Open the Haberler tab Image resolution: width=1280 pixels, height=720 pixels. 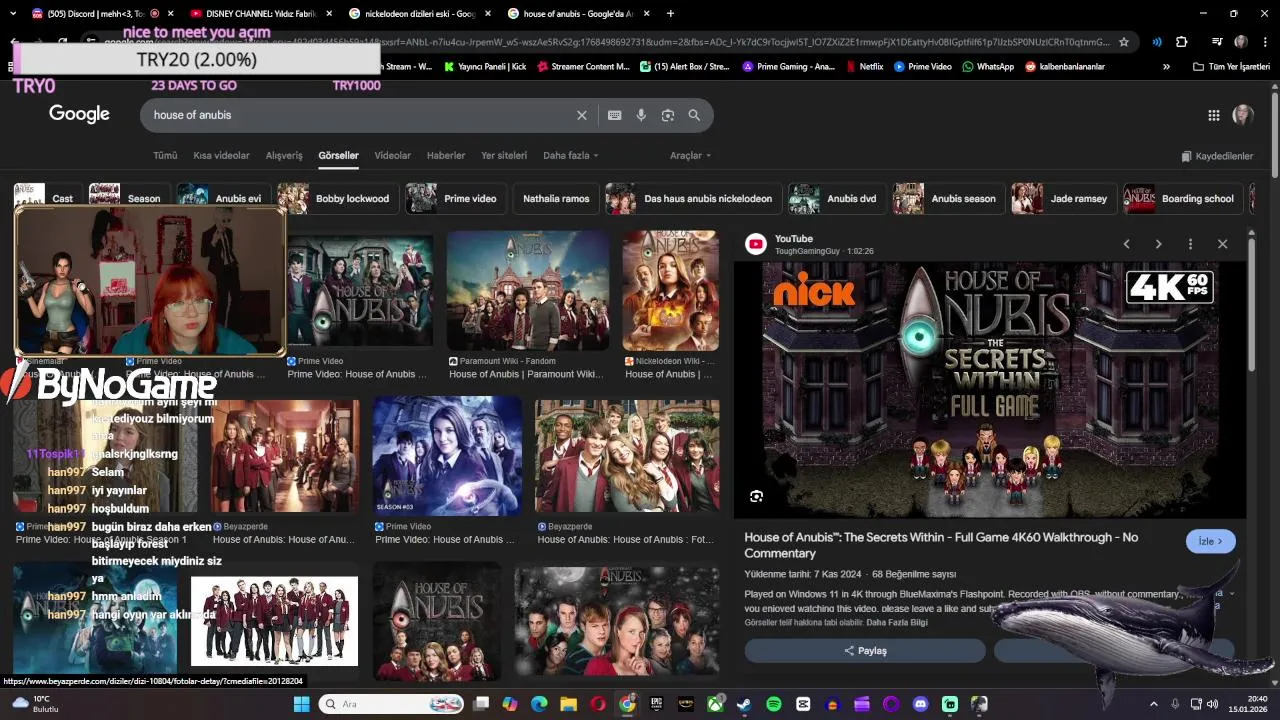point(446,156)
